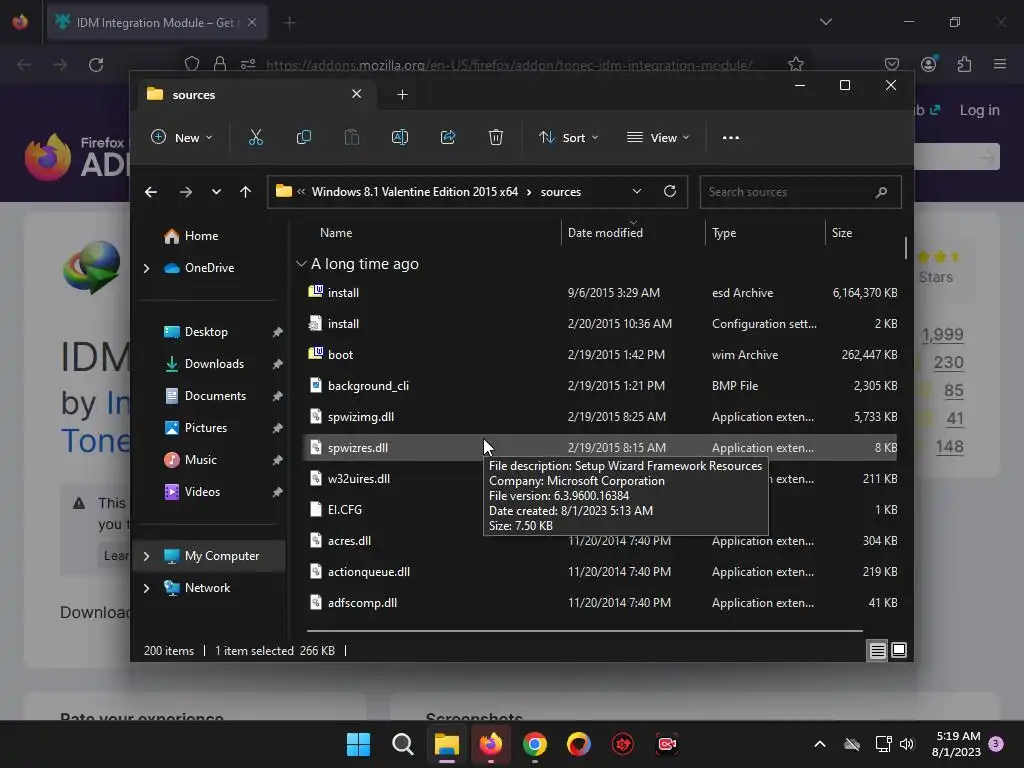Switch to details view layout icon
The image size is (1024, 768).
pyautogui.click(x=878, y=650)
